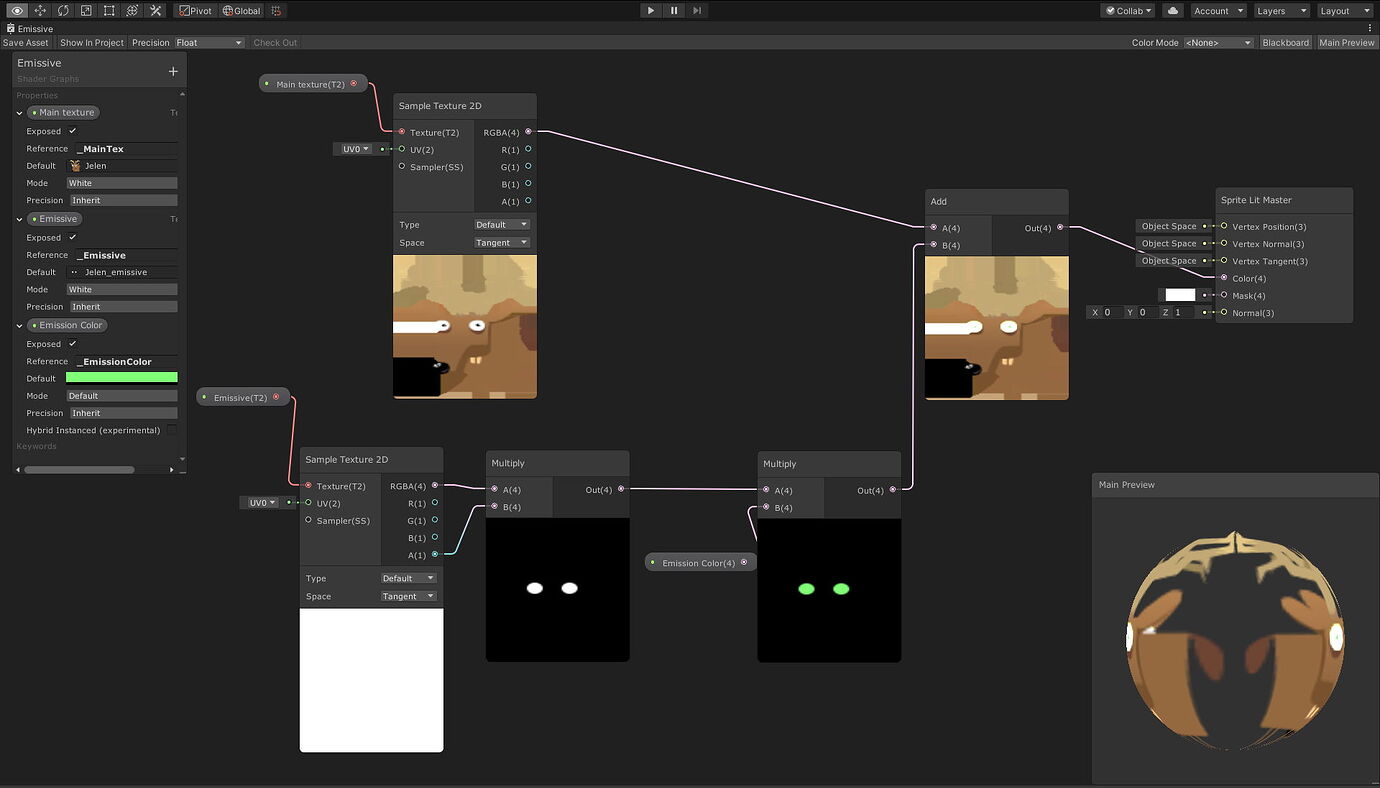Toggle the grid snapping icon

276,11
